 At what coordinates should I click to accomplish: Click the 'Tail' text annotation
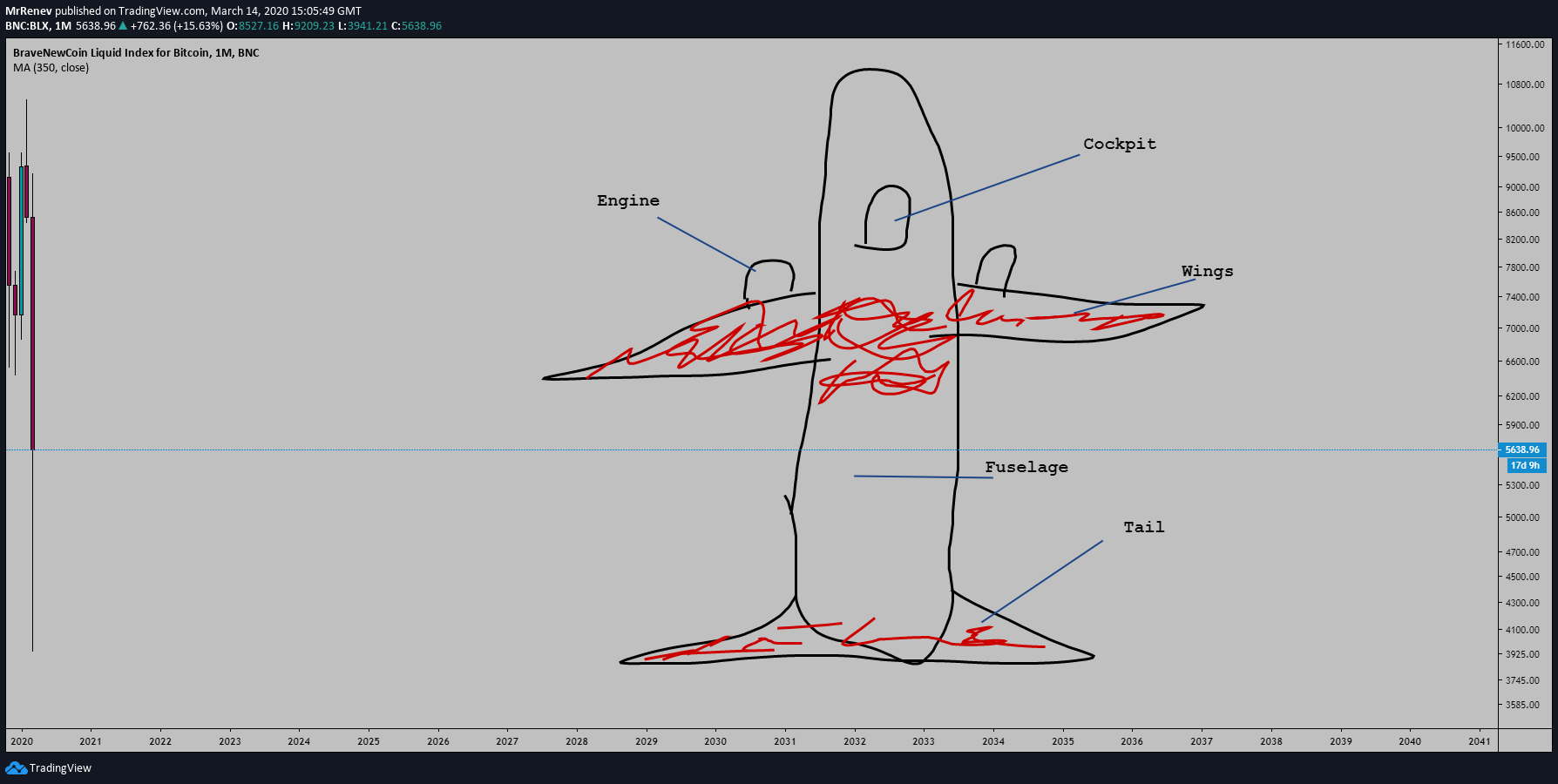pyautogui.click(x=1144, y=527)
